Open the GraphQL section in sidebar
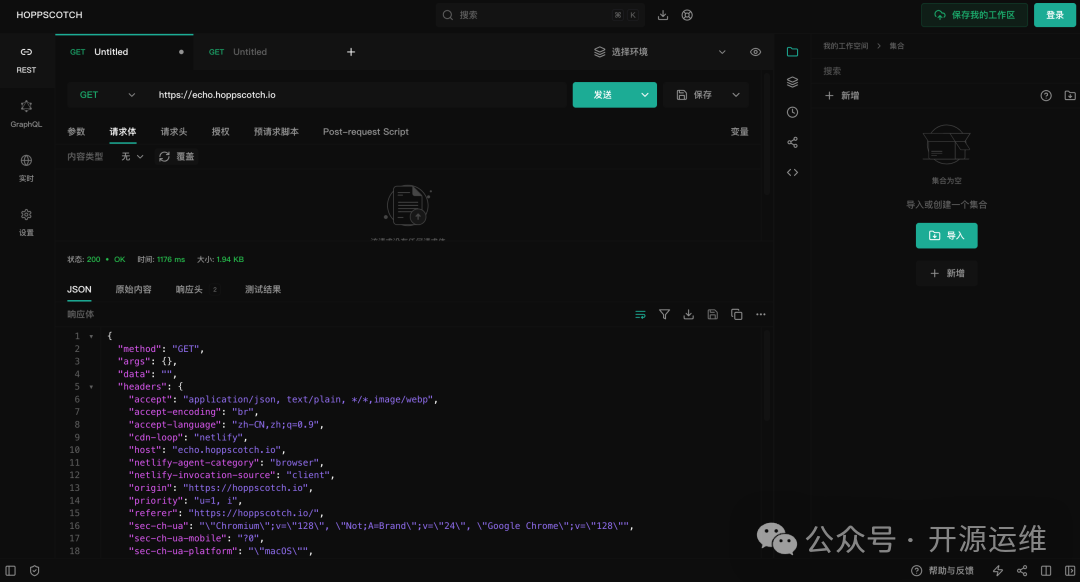Screen dimensions: 1080x582 pyautogui.click(x=26, y=113)
